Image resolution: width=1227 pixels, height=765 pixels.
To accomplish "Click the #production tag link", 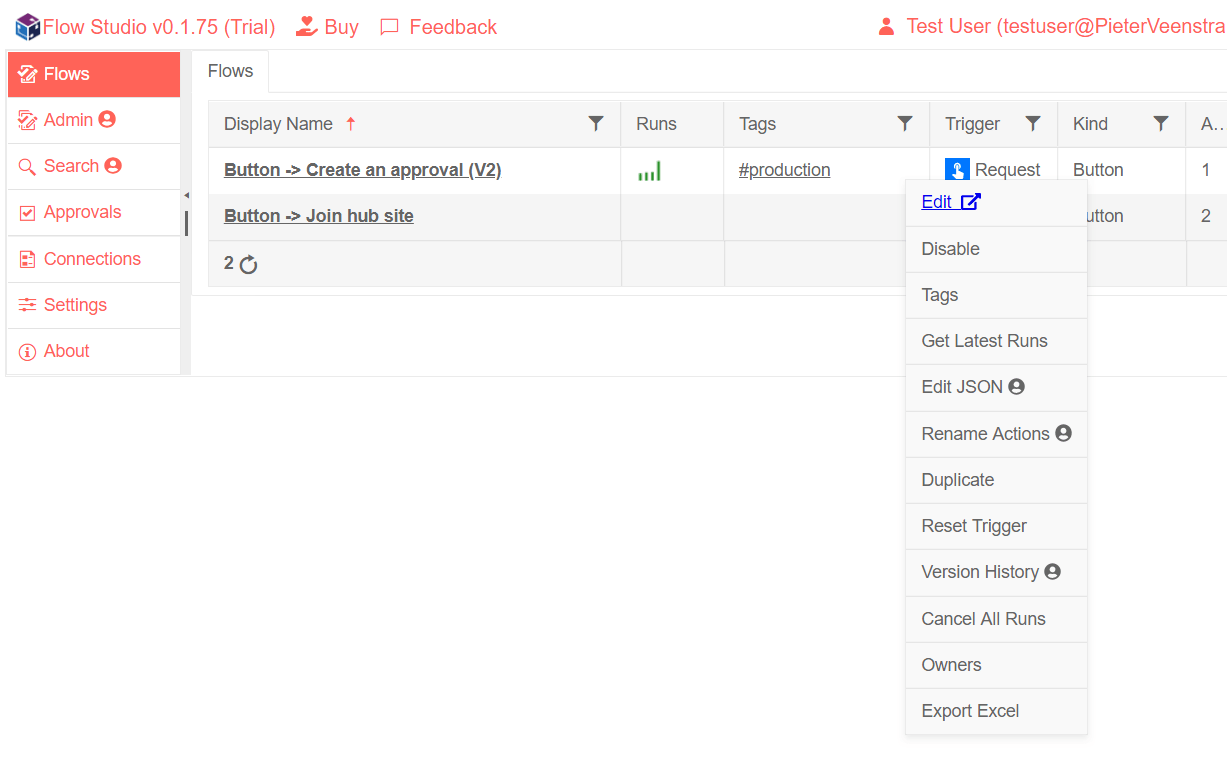I will 784,170.
